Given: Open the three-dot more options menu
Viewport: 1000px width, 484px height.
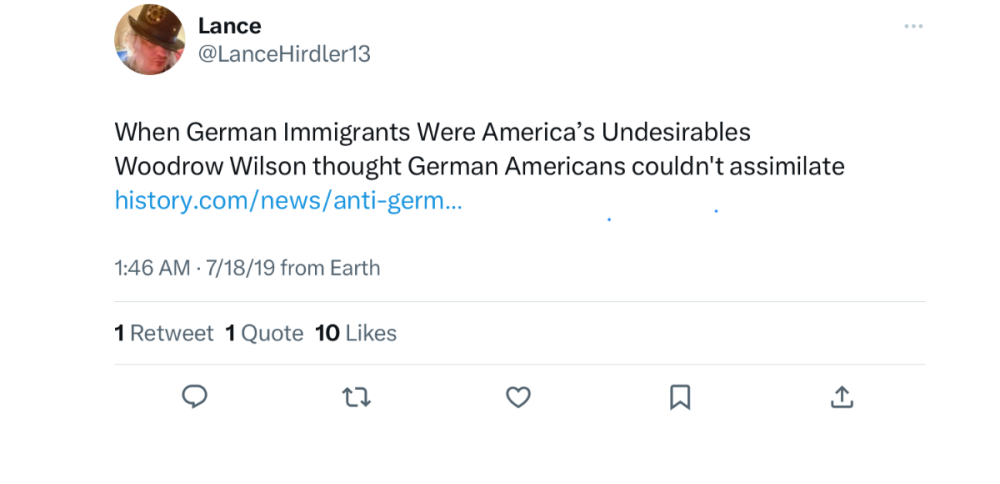Looking at the screenshot, I should tap(913, 27).
